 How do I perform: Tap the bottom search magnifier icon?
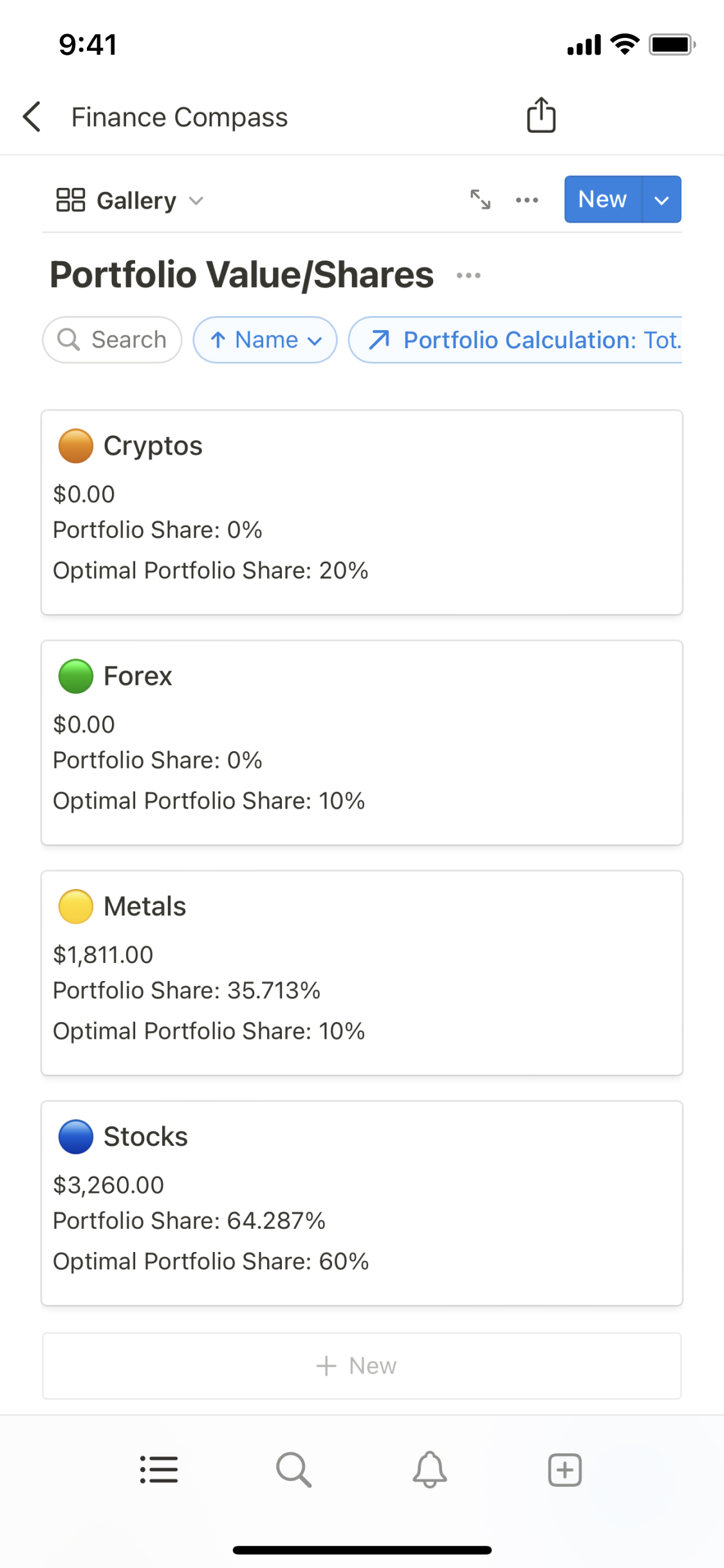pyautogui.click(x=294, y=1470)
